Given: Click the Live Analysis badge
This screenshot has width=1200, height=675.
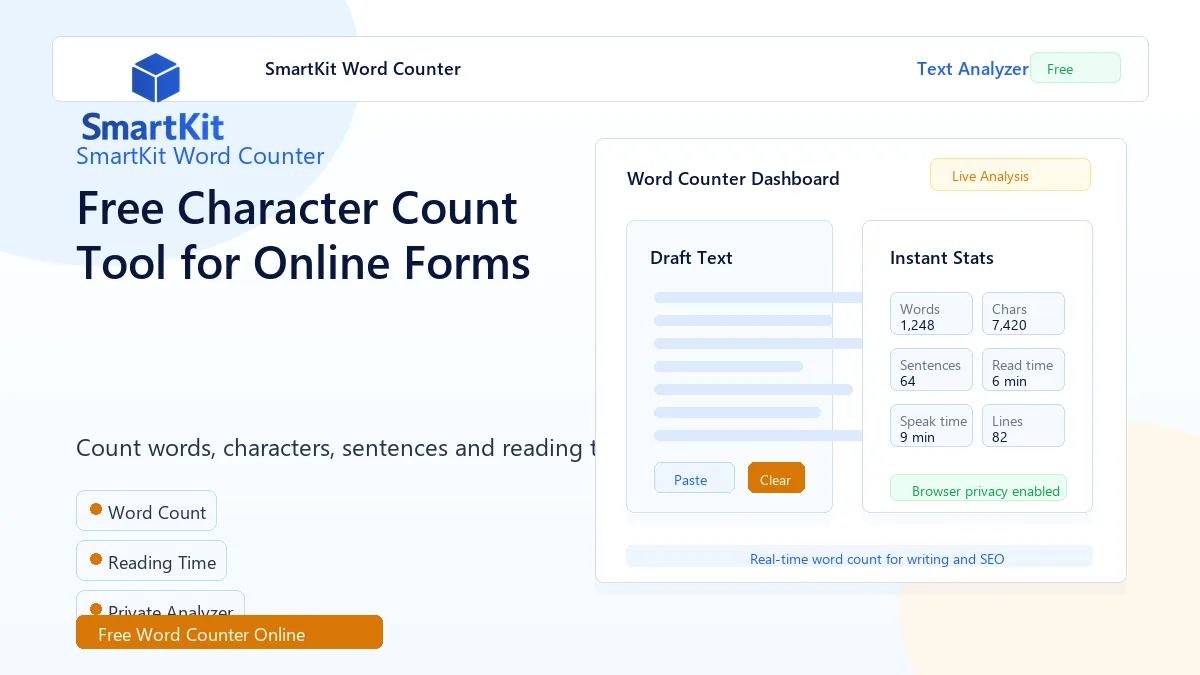Looking at the screenshot, I should coord(1010,175).
